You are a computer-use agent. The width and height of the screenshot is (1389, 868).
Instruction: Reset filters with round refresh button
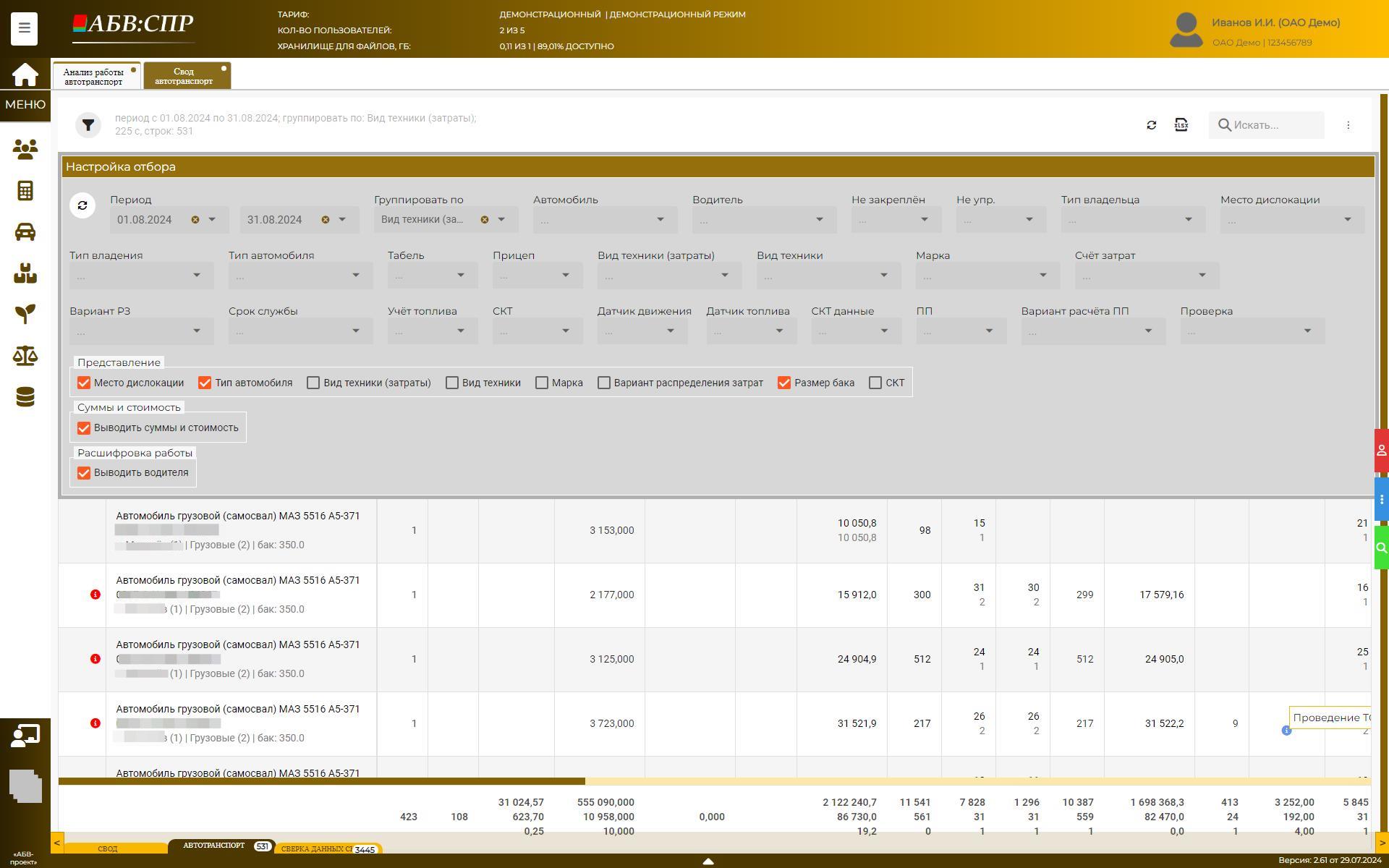point(82,205)
